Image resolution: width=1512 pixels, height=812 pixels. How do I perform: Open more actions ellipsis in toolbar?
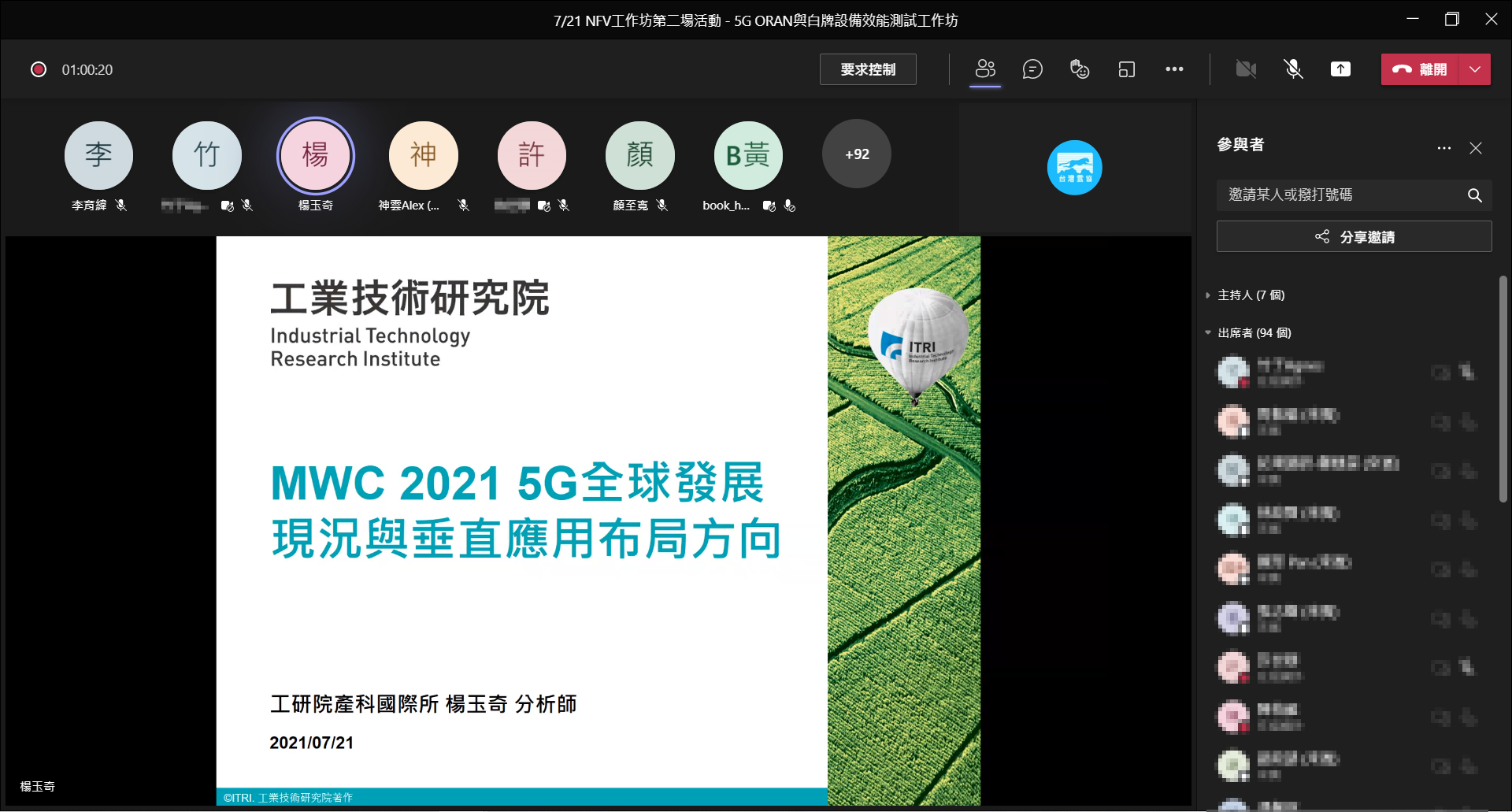(x=1174, y=69)
